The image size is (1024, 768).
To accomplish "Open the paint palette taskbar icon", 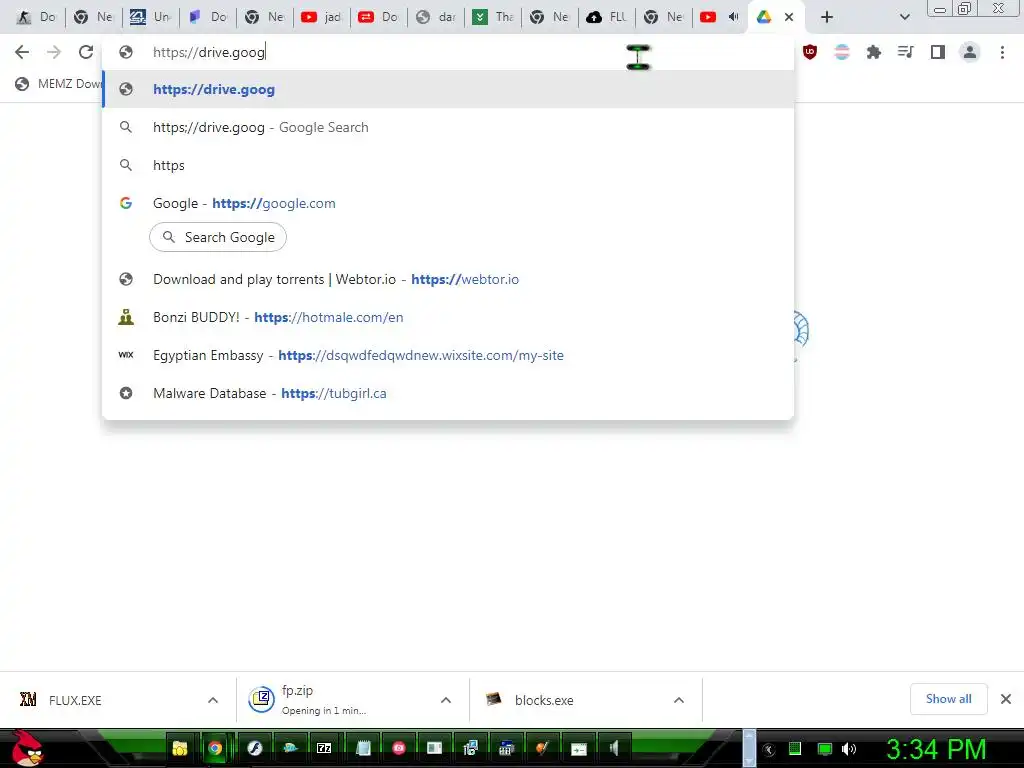I will pyautogui.click(x=542, y=748).
